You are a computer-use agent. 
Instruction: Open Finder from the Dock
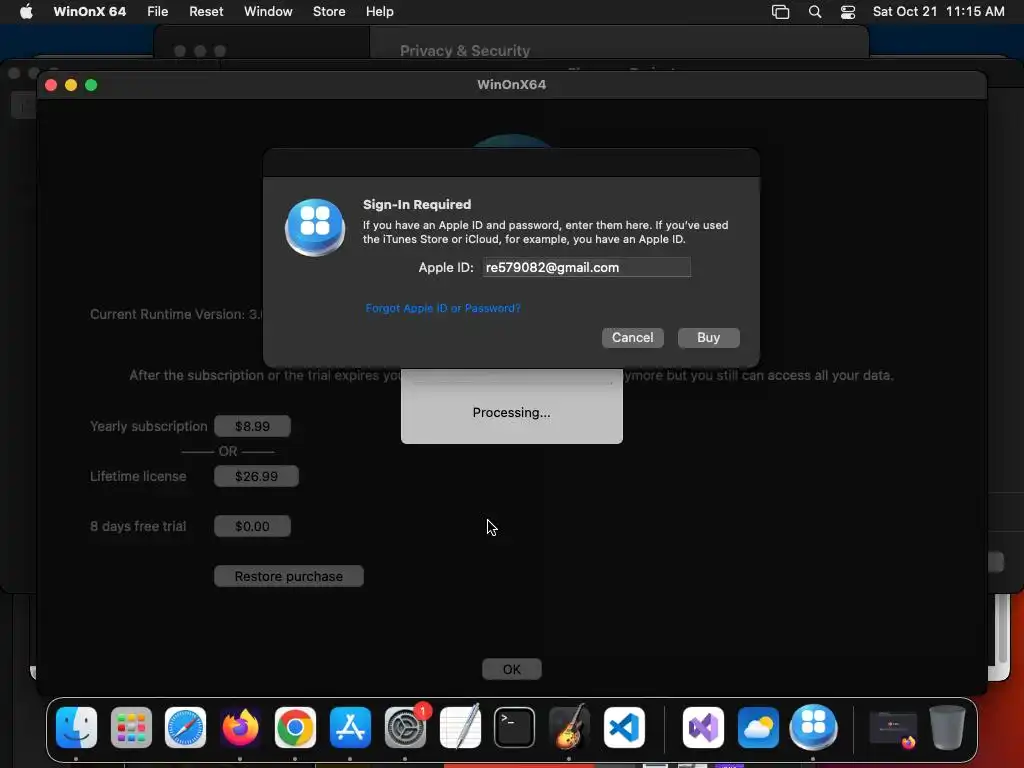coord(76,727)
